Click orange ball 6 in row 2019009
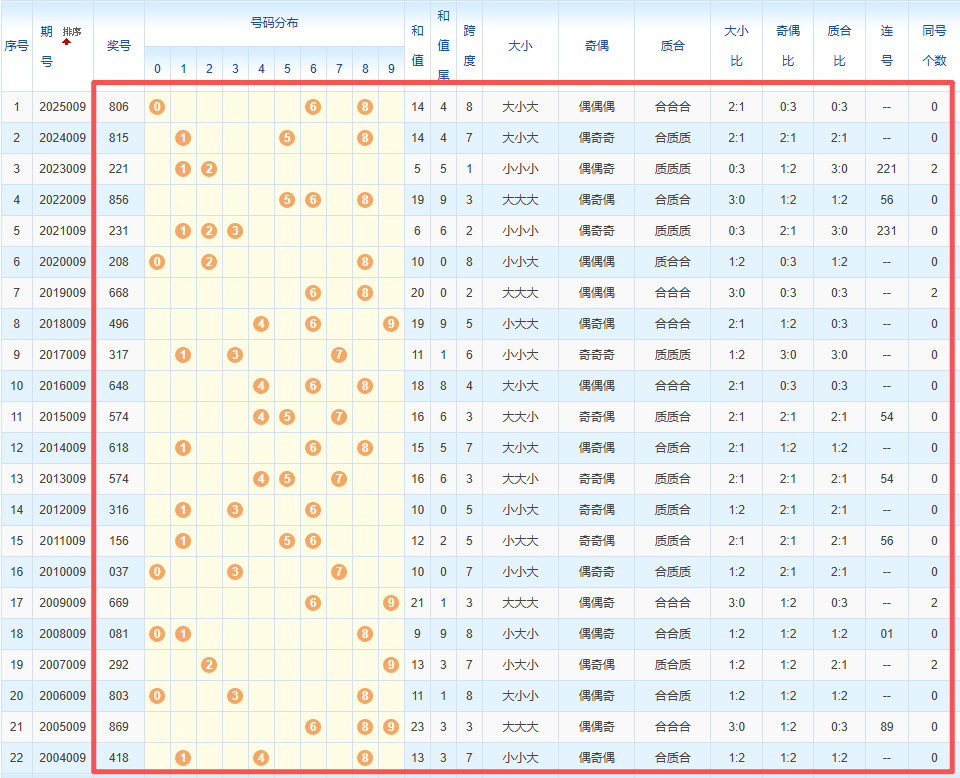 (x=313, y=293)
